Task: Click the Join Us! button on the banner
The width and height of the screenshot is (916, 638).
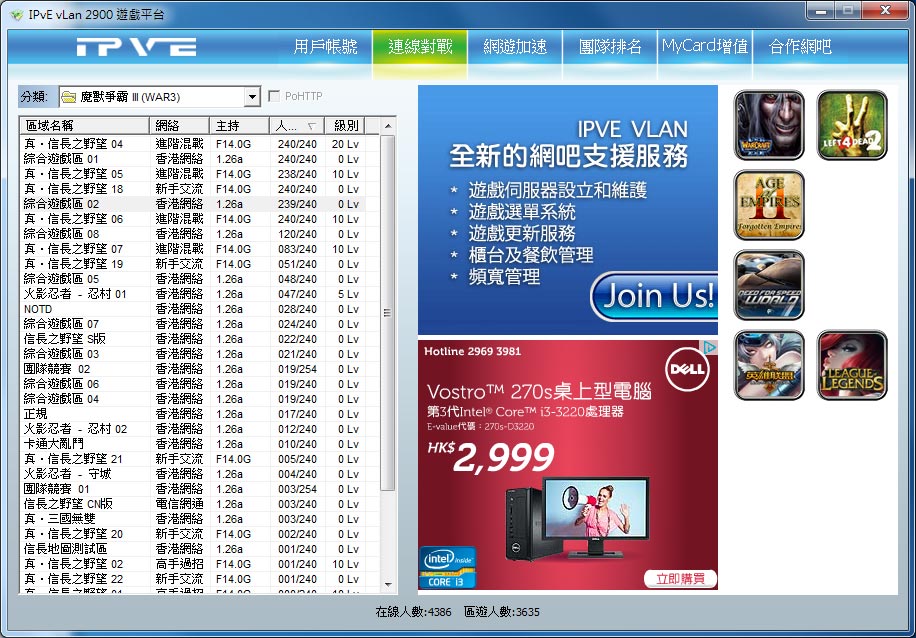Action: (x=655, y=296)
